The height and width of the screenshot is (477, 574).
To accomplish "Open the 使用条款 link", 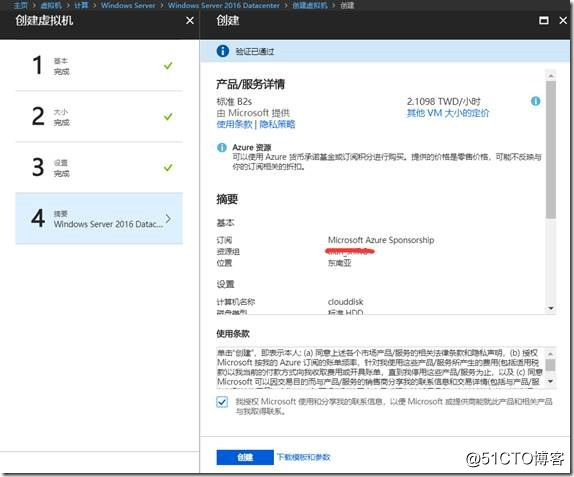I will coord(234,124).
